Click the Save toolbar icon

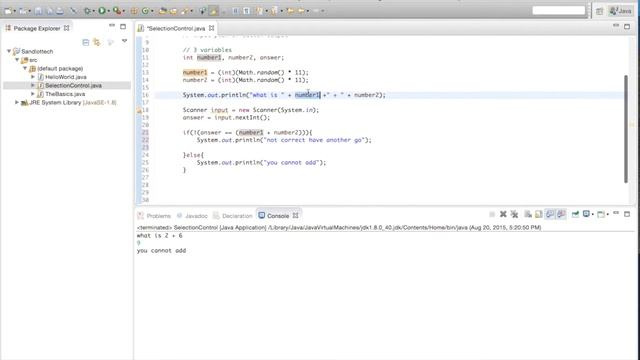point(38,11)
